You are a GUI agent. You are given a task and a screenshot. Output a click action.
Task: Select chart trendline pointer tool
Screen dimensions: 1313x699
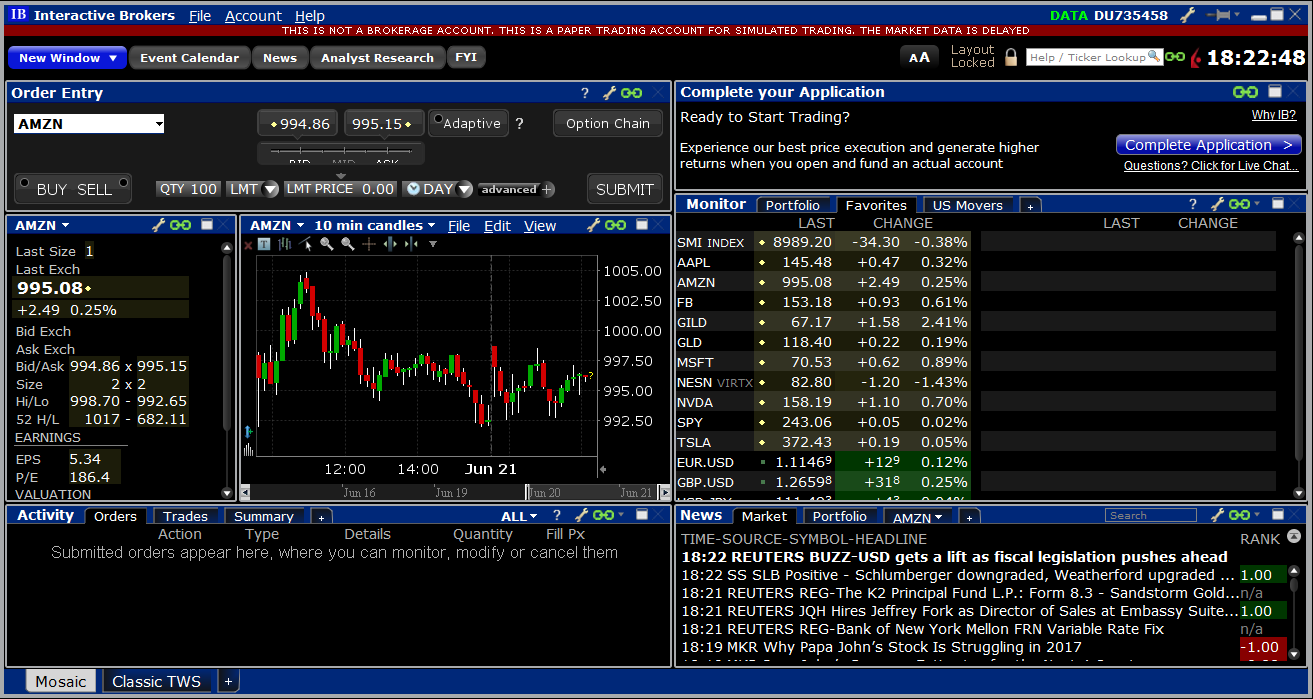point(306,243)
